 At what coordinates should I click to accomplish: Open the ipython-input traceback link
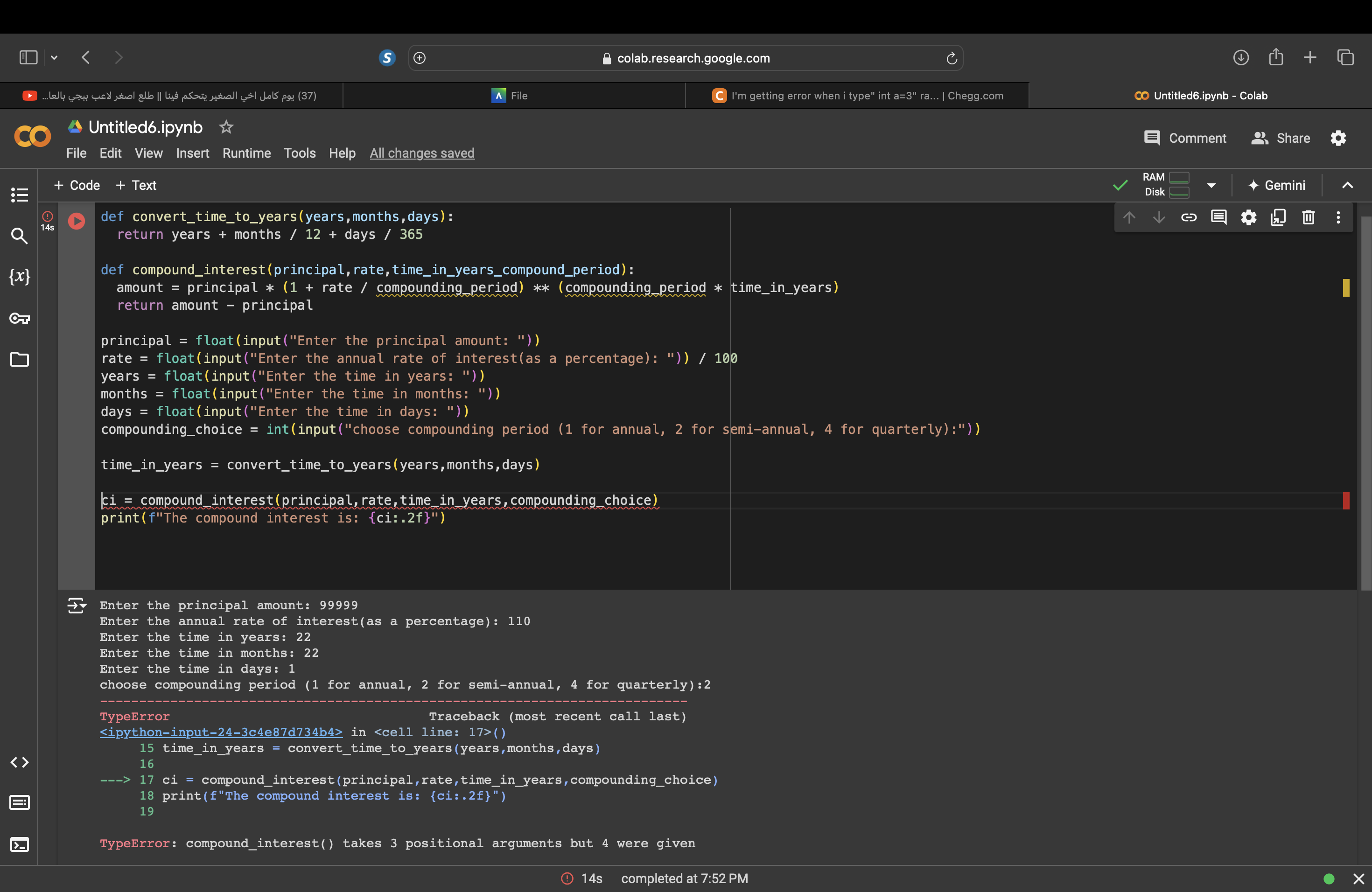pyautogui.click(x=221, y=732)
